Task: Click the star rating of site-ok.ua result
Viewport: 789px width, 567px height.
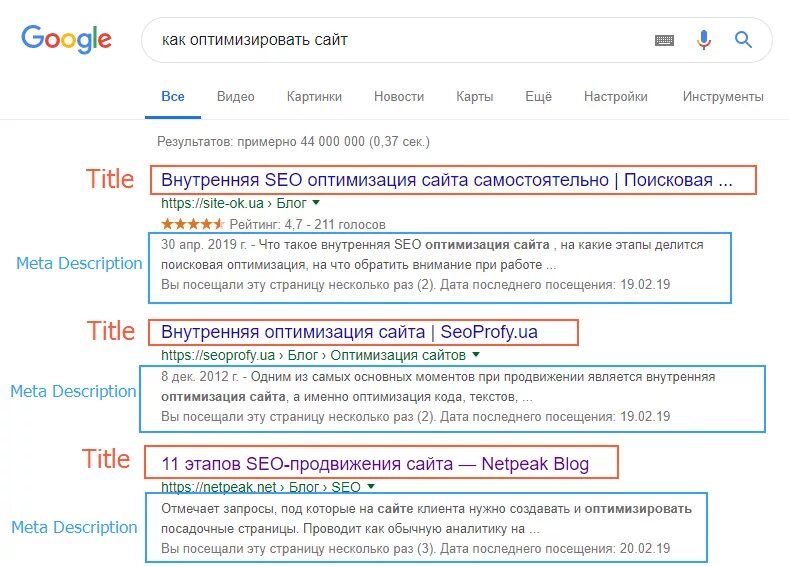Action: [x=192, y=224]
